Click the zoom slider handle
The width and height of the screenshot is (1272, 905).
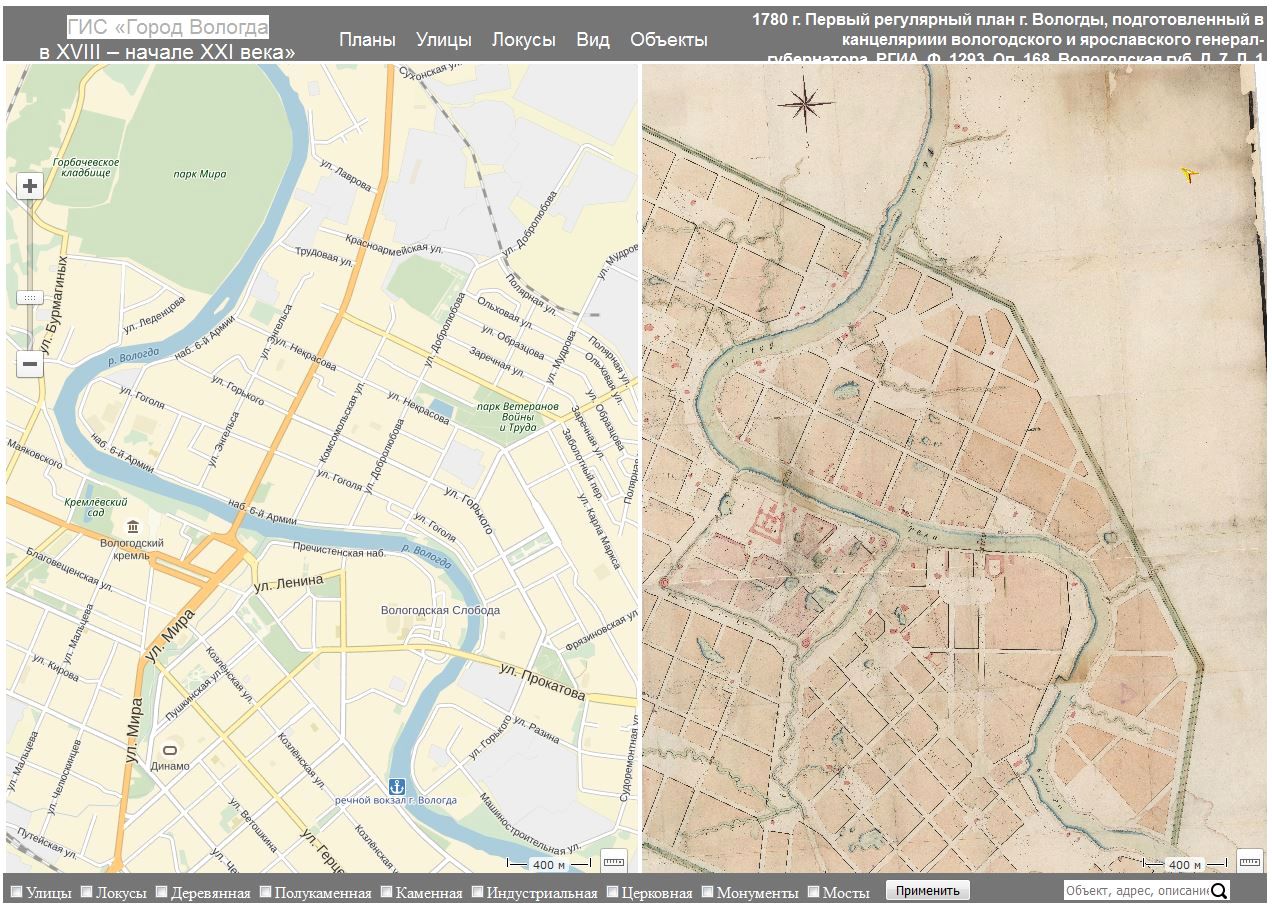point(30,297)
